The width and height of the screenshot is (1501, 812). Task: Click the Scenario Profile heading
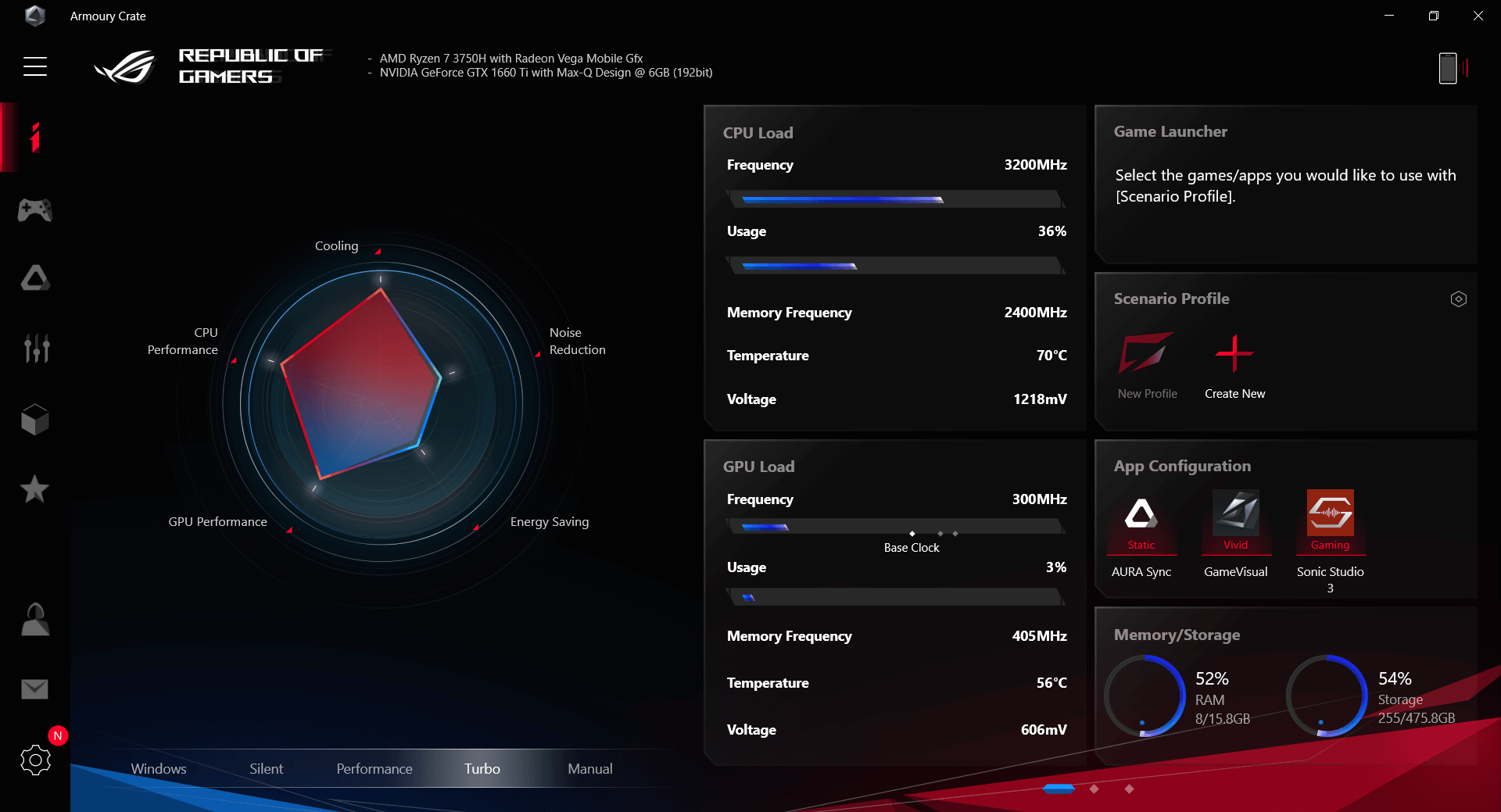1171,299
